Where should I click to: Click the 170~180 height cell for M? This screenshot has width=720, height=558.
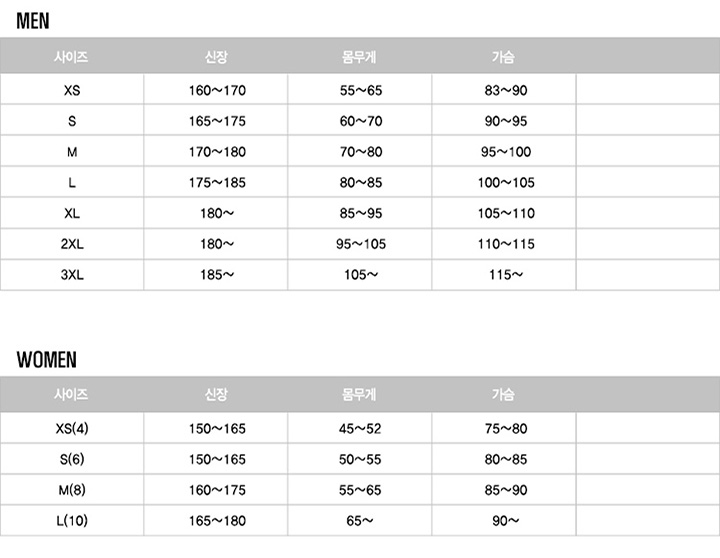click(x=217, y=152)
